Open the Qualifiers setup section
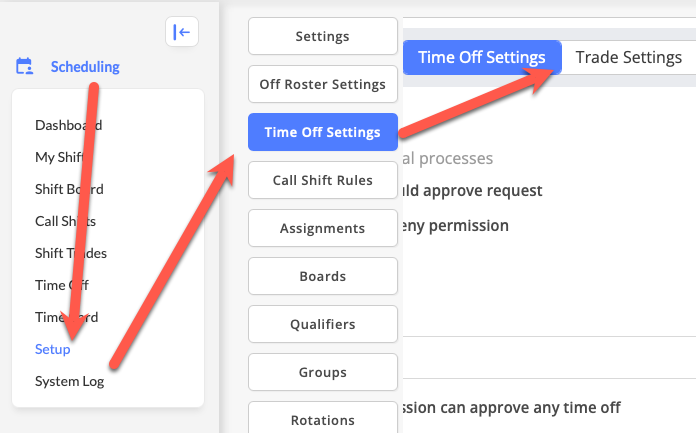The width and height of the screenshot is (696, 433). click(x=322, y=324)
